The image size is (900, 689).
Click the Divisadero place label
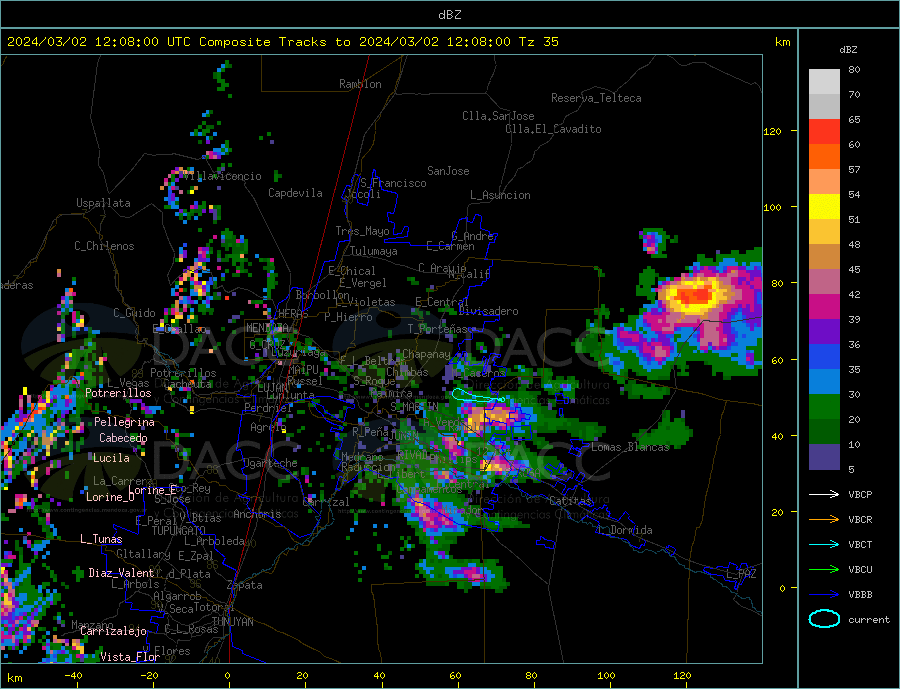click(488, 311)
